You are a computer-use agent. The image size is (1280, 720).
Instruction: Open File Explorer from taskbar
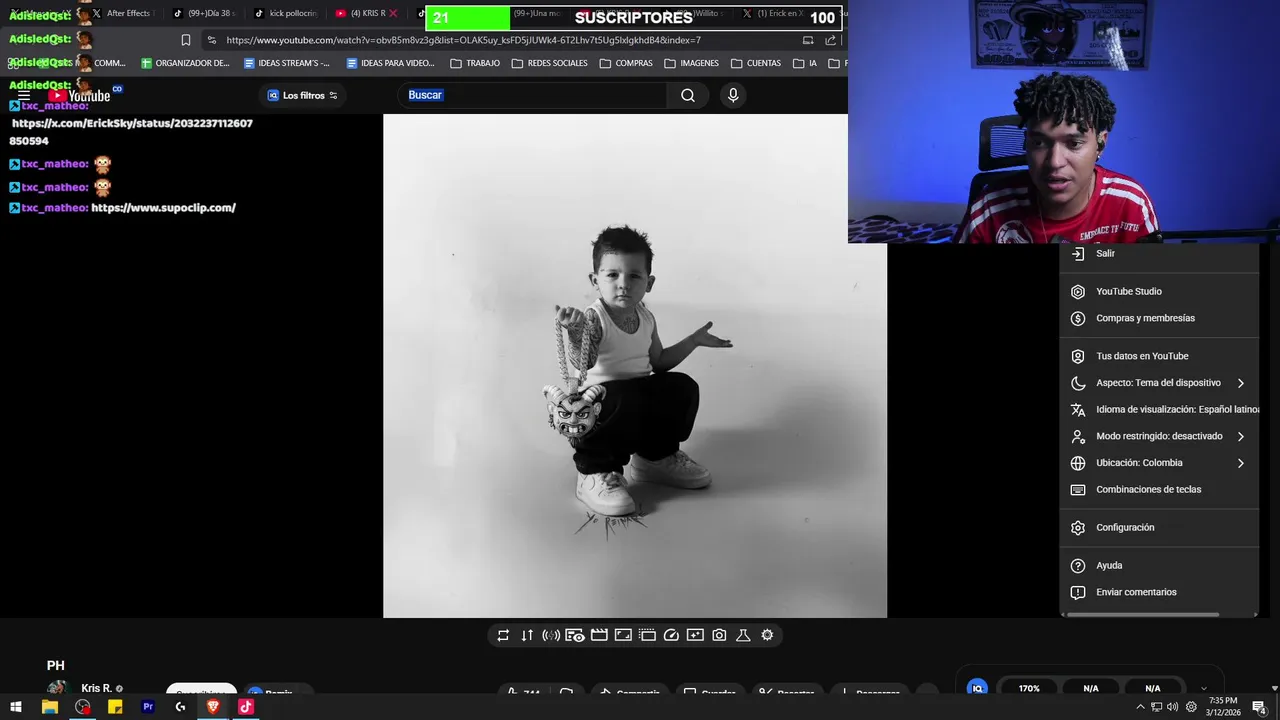[50, 707]
